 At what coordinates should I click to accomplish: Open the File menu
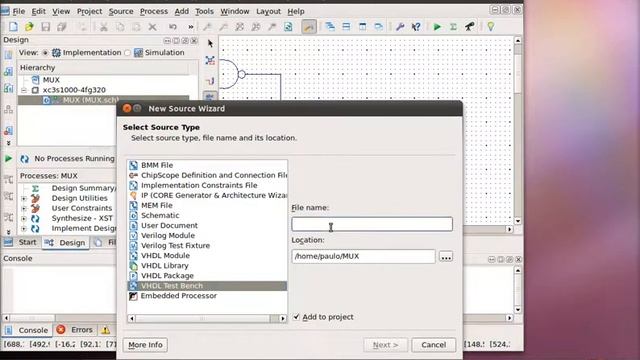click(19, 11)
